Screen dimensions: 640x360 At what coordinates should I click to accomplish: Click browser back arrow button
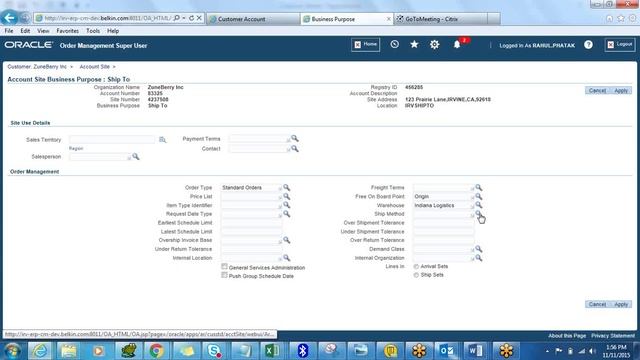(9, 18)
